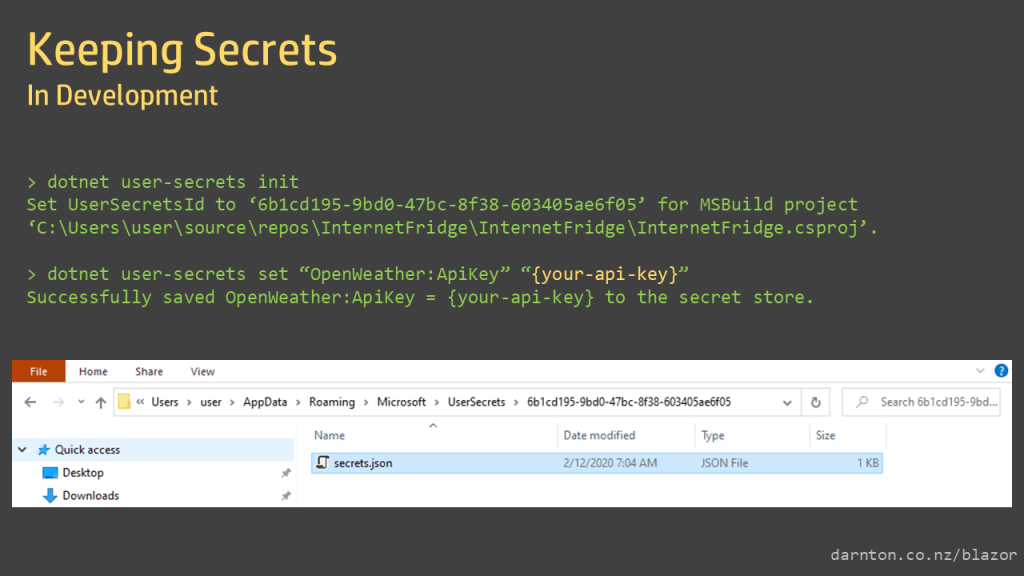Image resolution: width=1024 pixels, height=576 pixels.
Task: Collapse the Quick access tree node
Action: click(x=22, y=450)
